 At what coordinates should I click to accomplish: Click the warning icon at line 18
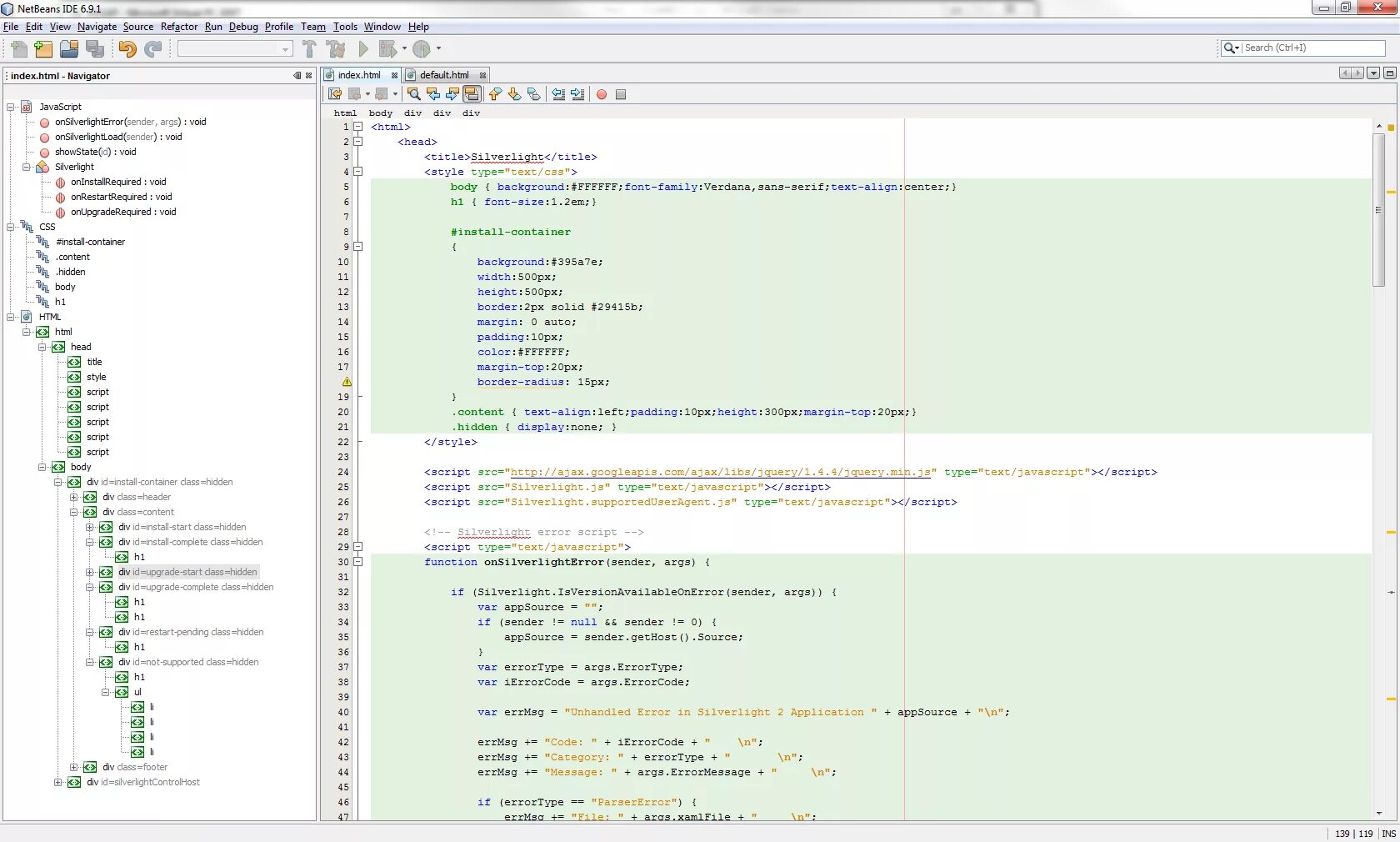[347, 382]
